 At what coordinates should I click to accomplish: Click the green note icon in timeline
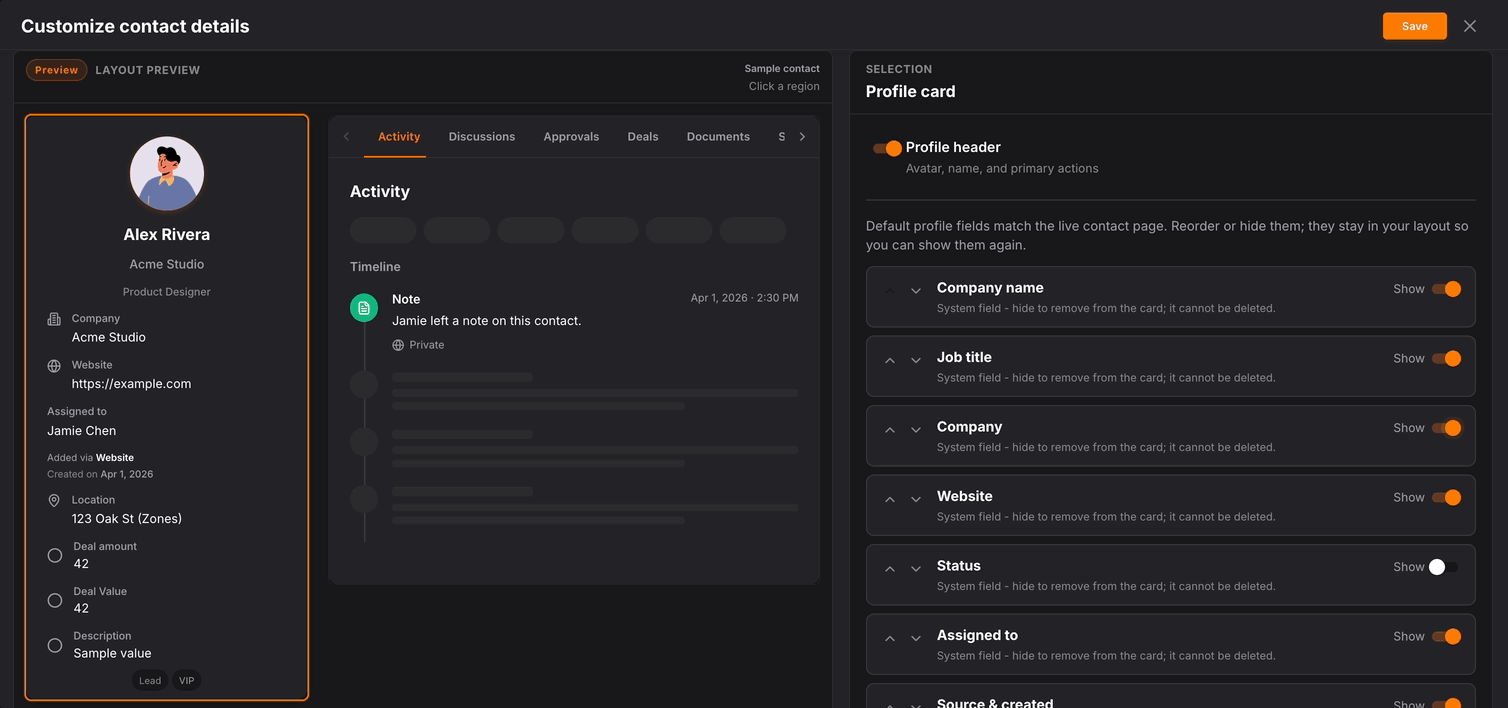coord(364,308)
